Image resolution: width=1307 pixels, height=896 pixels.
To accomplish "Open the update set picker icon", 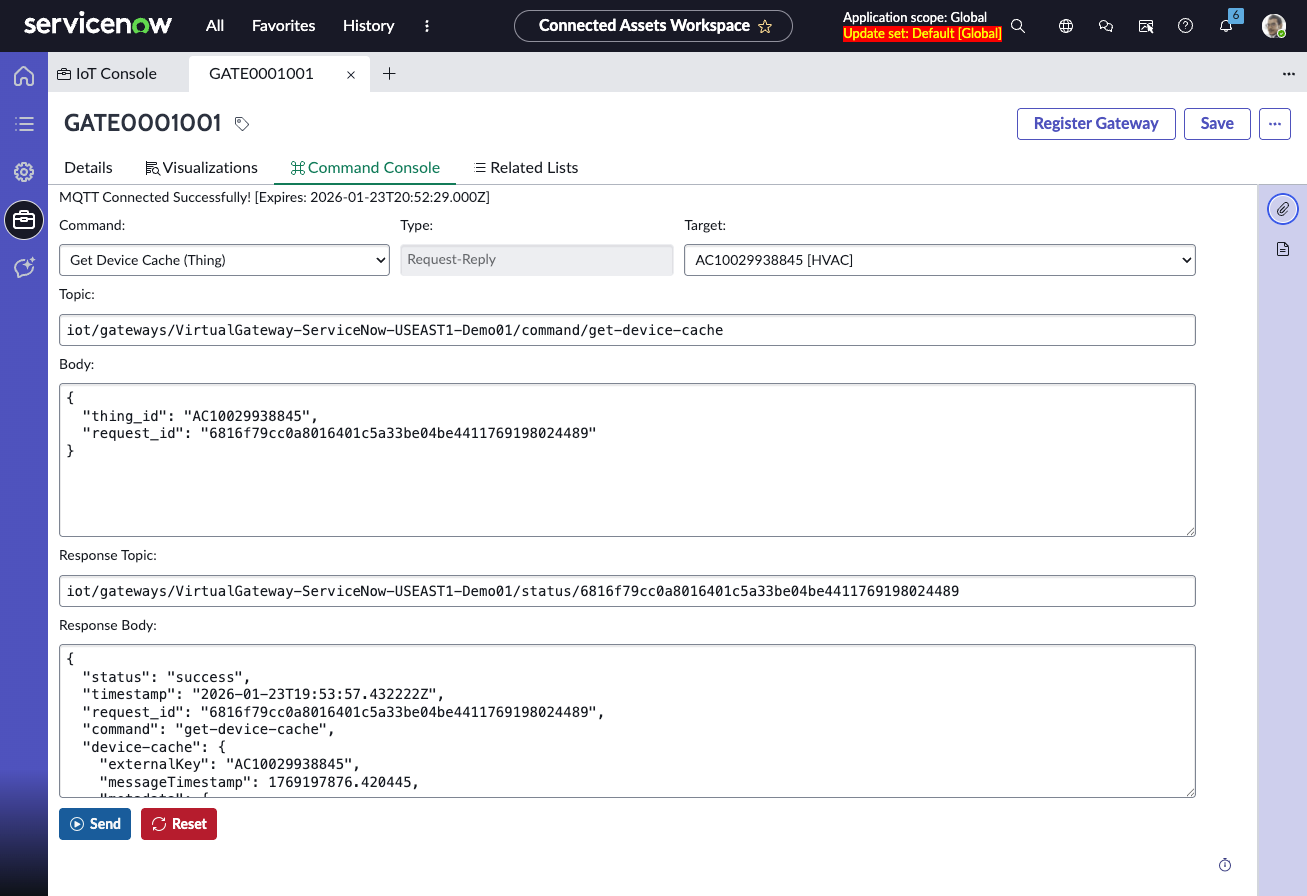I will 1146,26.
